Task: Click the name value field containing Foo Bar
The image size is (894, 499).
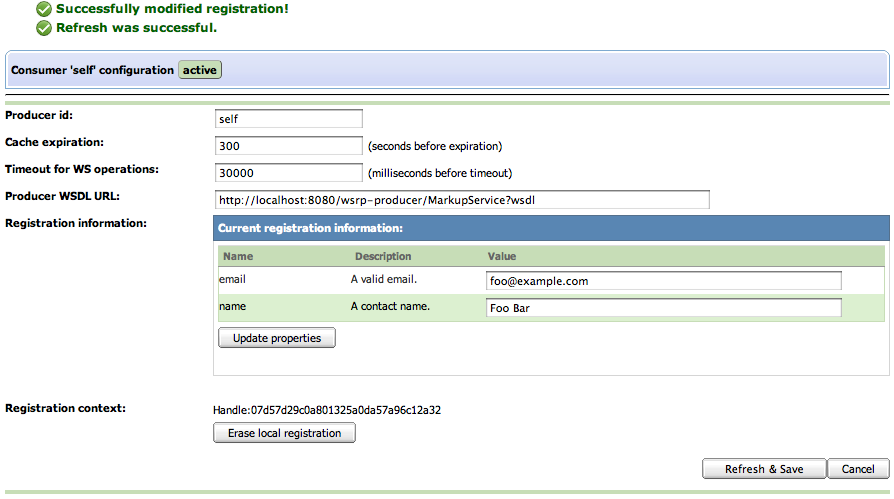Action: [x=663, y=308]
